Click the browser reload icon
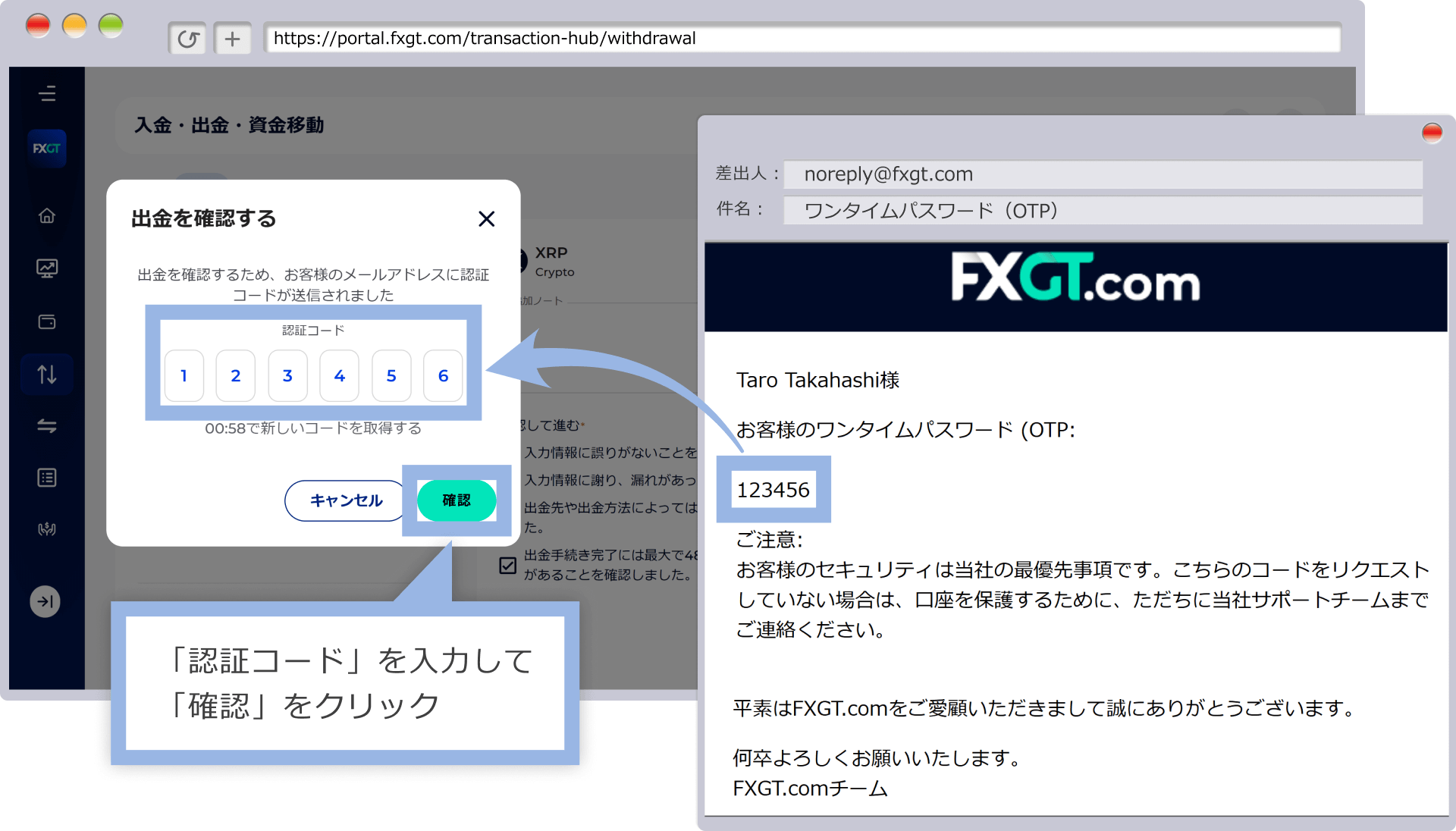This screenshot has width=1456, height=831. [187, 38]
